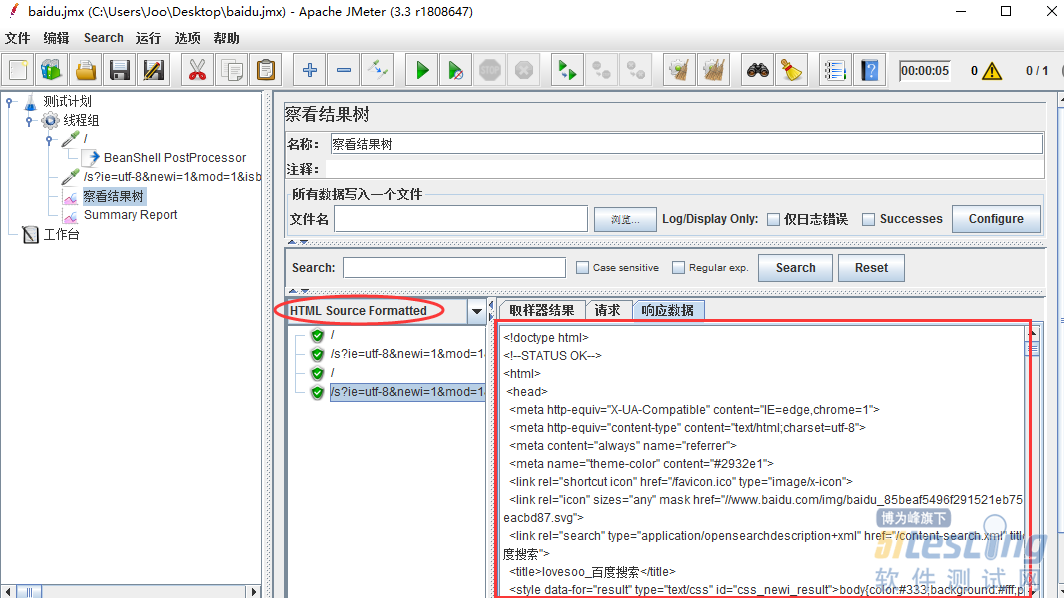The width and height of the screenshot is (1064, 598).
Task: Collapse the 线程组 tree node
Action: pyautogui.click(x=29, y=121)
